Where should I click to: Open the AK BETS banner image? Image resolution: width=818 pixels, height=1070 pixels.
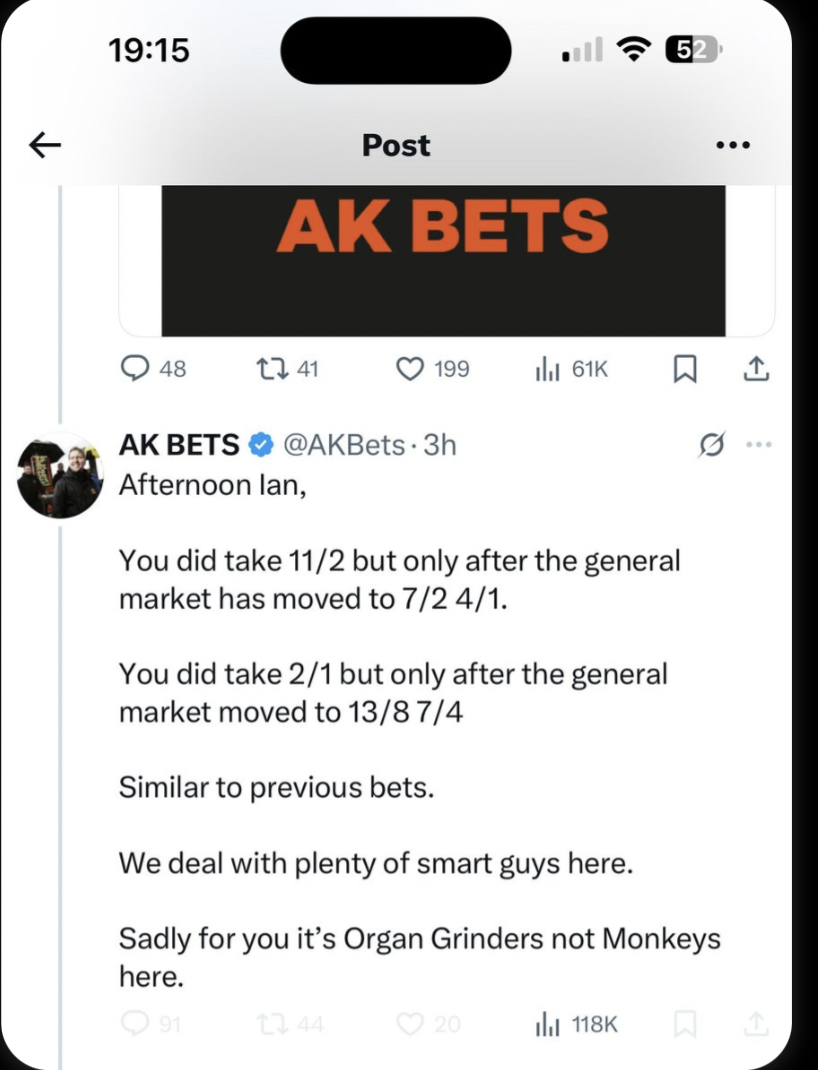click(x=443, y=260)
